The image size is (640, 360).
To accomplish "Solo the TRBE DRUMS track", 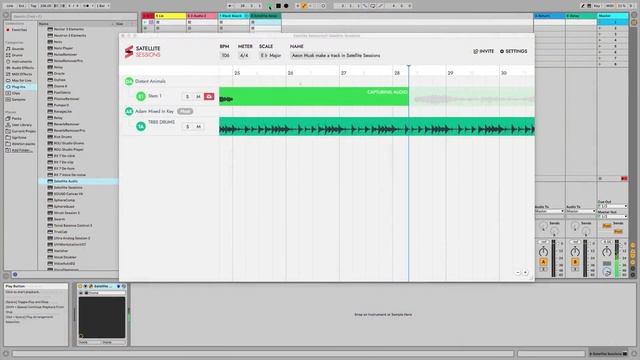I will [x=187, y=127].
